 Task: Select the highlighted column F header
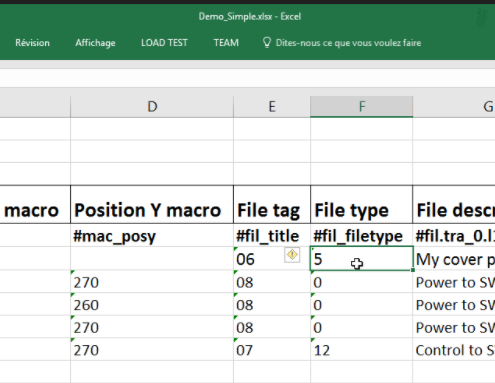362,107
